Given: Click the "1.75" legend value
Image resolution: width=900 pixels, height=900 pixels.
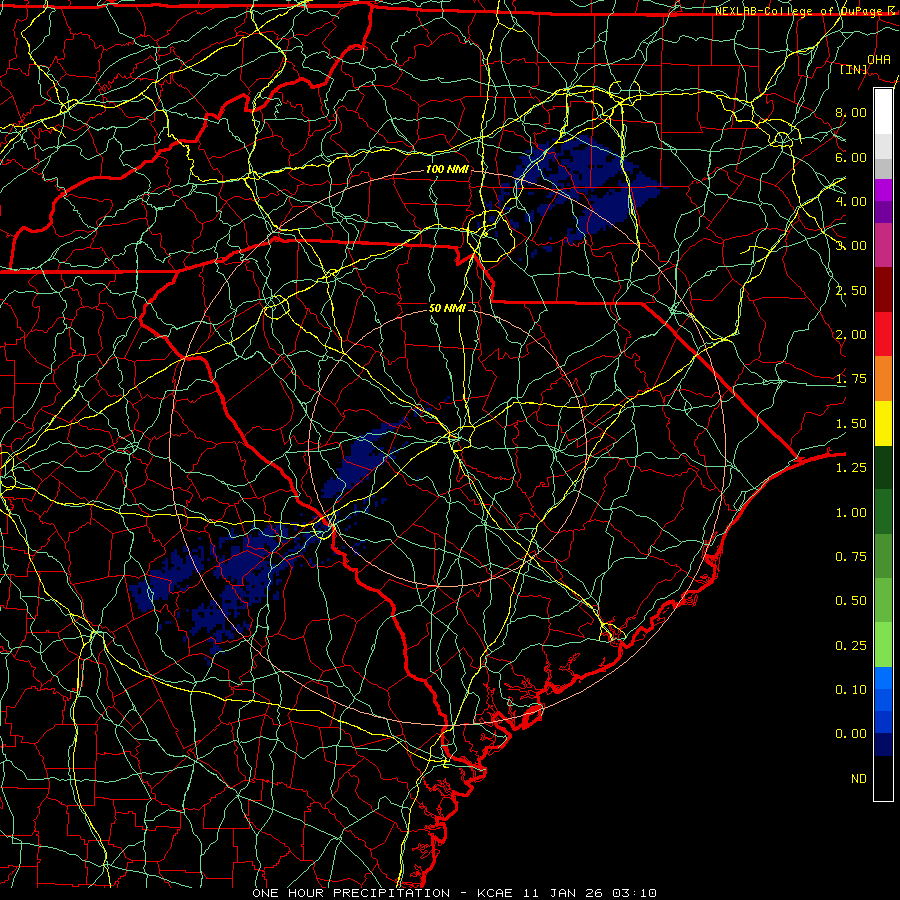Looking at the screenshot, I should [851, 379].
